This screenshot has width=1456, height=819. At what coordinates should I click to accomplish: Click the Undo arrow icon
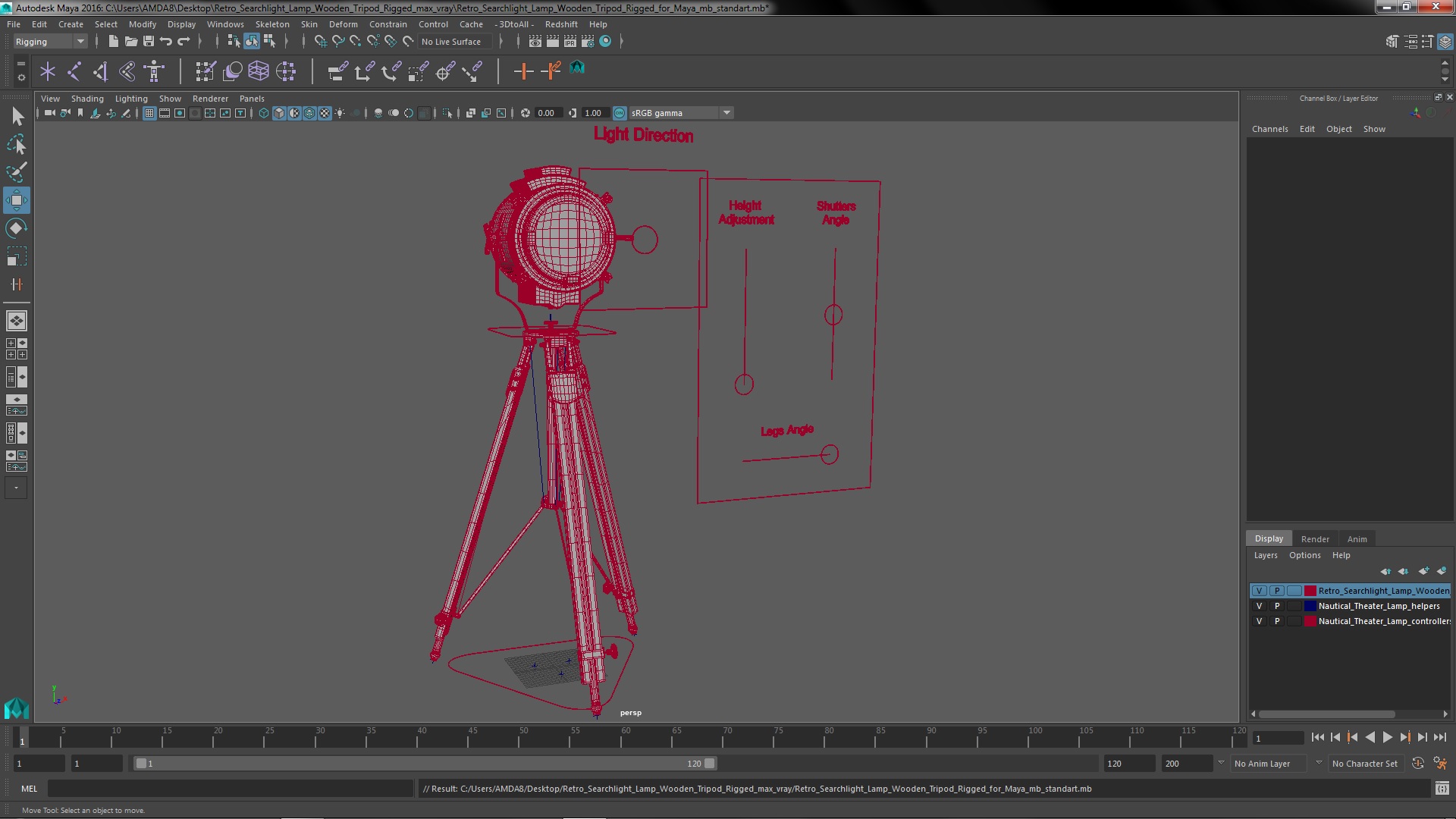(166, 41)
